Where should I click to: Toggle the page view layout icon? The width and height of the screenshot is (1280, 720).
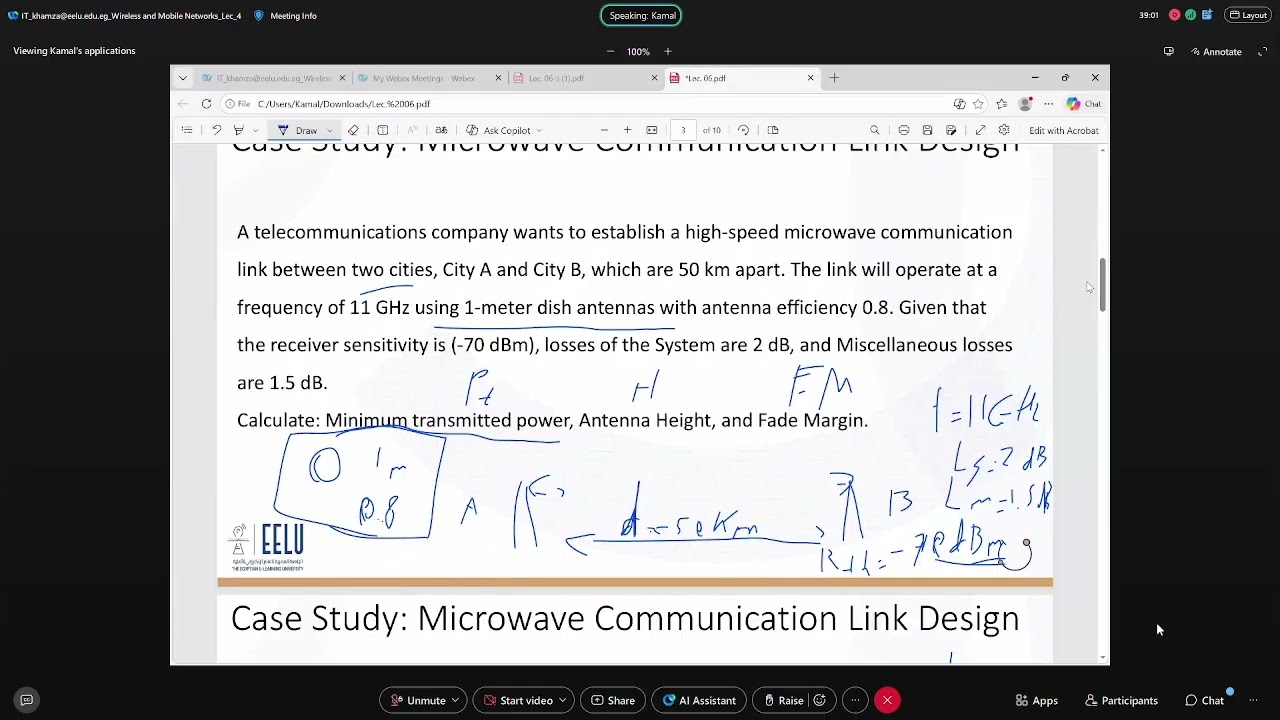pos(773,130)
